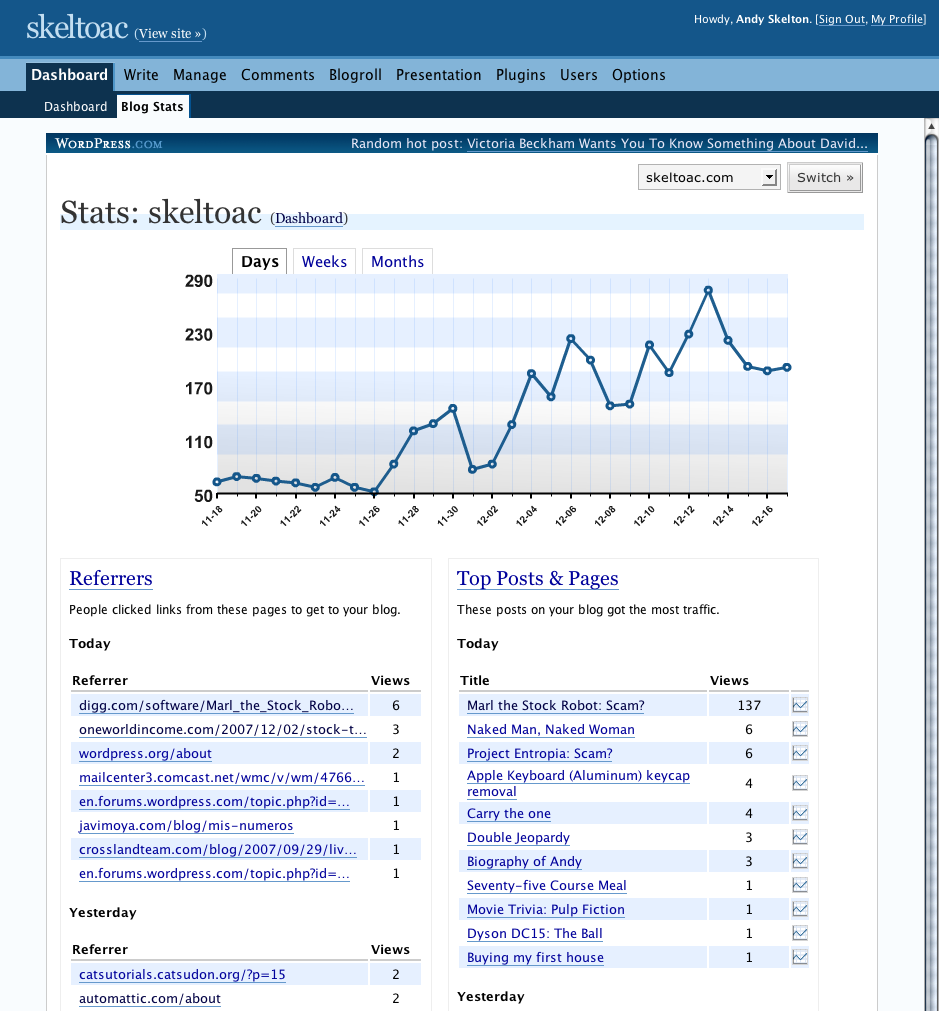
Task: Open the Victoria Beckham random hot post link
Action: pyautogui.click(x=666, y=144)
